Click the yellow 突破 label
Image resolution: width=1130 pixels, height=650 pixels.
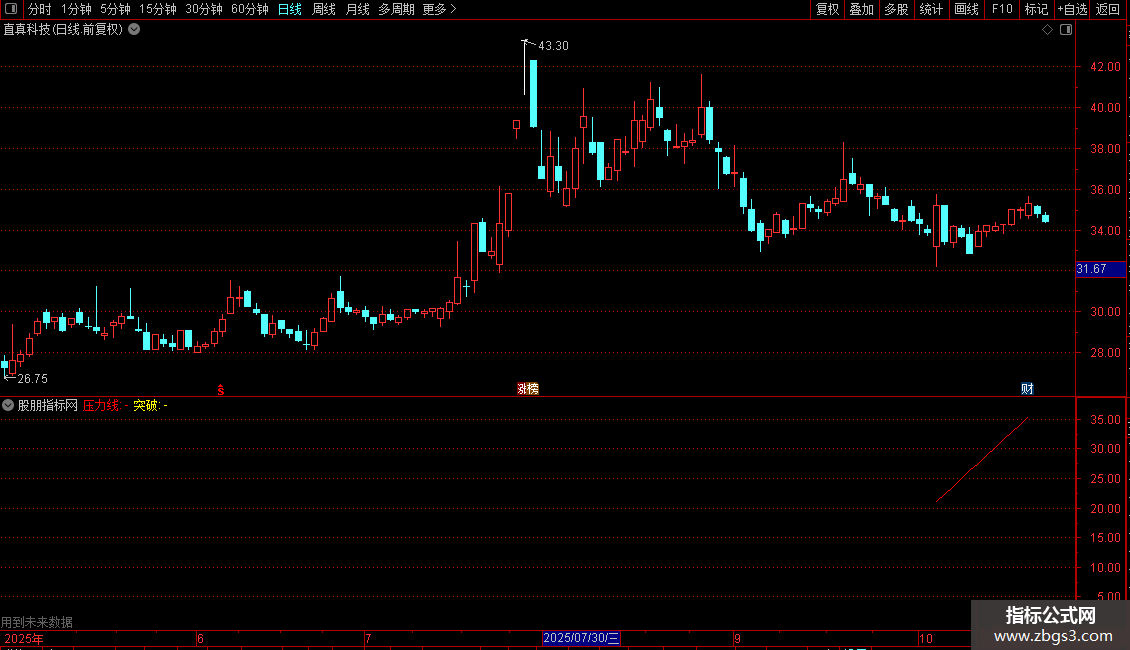pyautogui.click(x=146, y=406)
